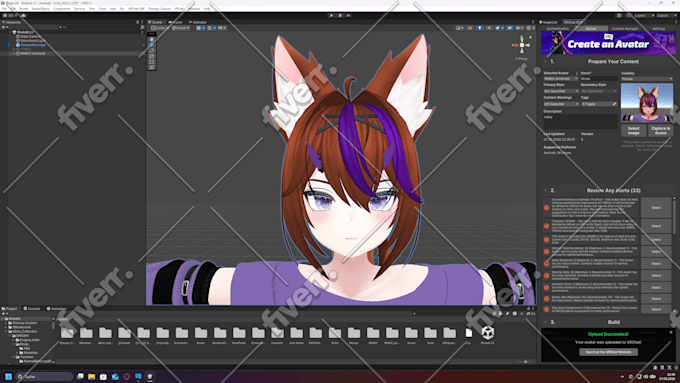Viewport: 680px width, 383px height.
Task: Collapse the Prepare Your Content section
Action: (x=546, y=61)
